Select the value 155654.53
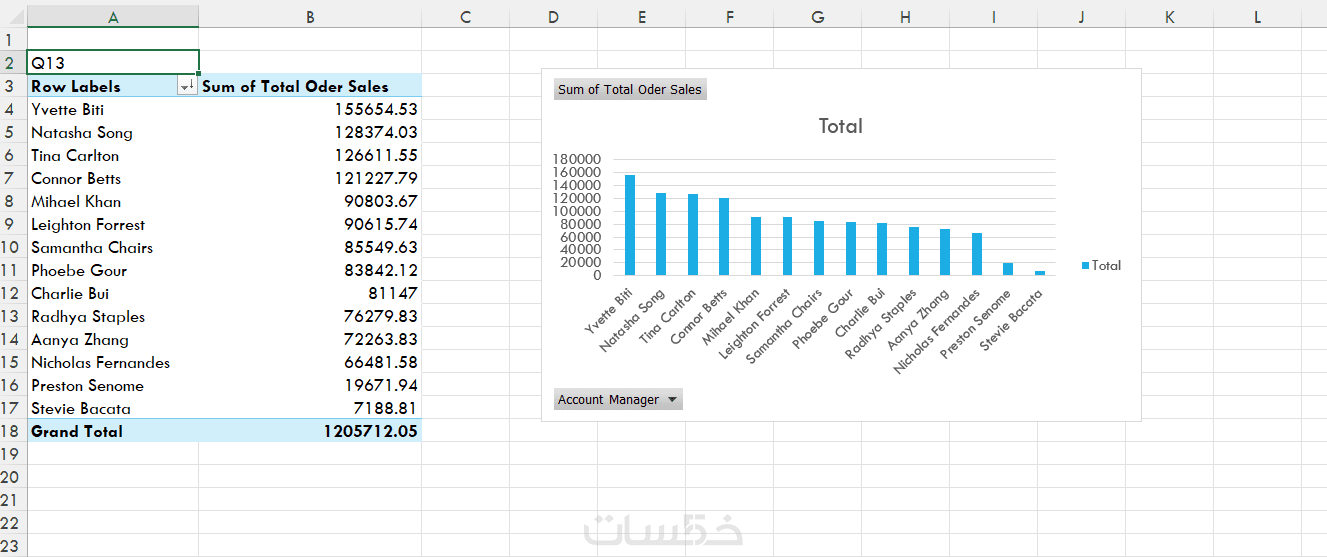1327x557 pixels. [x=310, y=109]
